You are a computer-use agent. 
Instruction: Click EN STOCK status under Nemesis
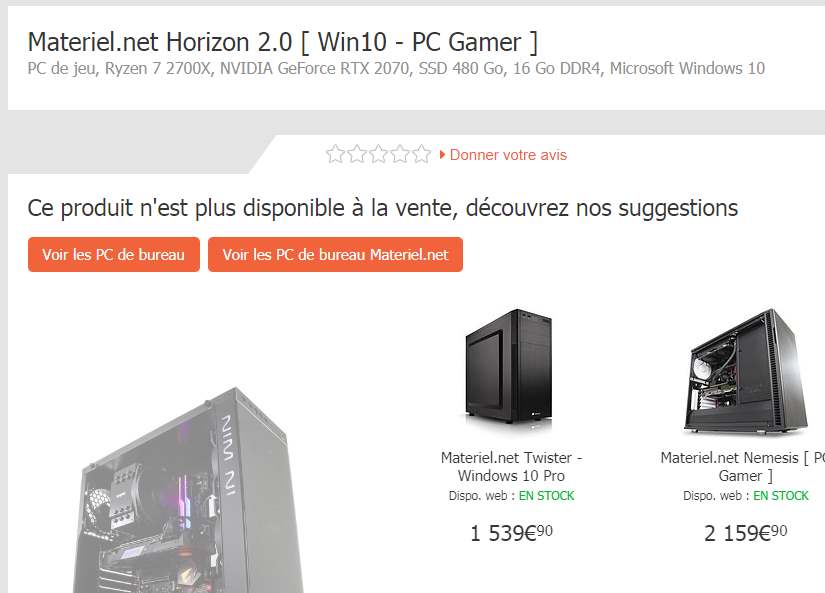click(x=781, y=496)
